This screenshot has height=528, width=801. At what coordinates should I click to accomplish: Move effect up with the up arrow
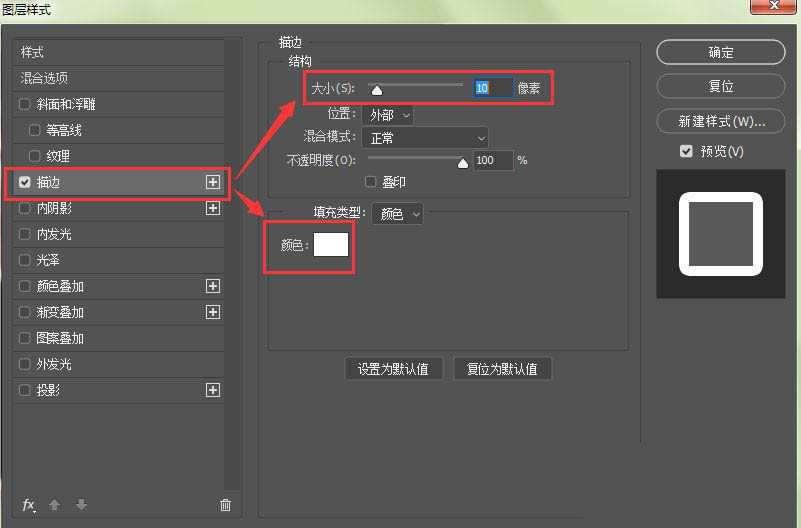click(x=55, y=505)
